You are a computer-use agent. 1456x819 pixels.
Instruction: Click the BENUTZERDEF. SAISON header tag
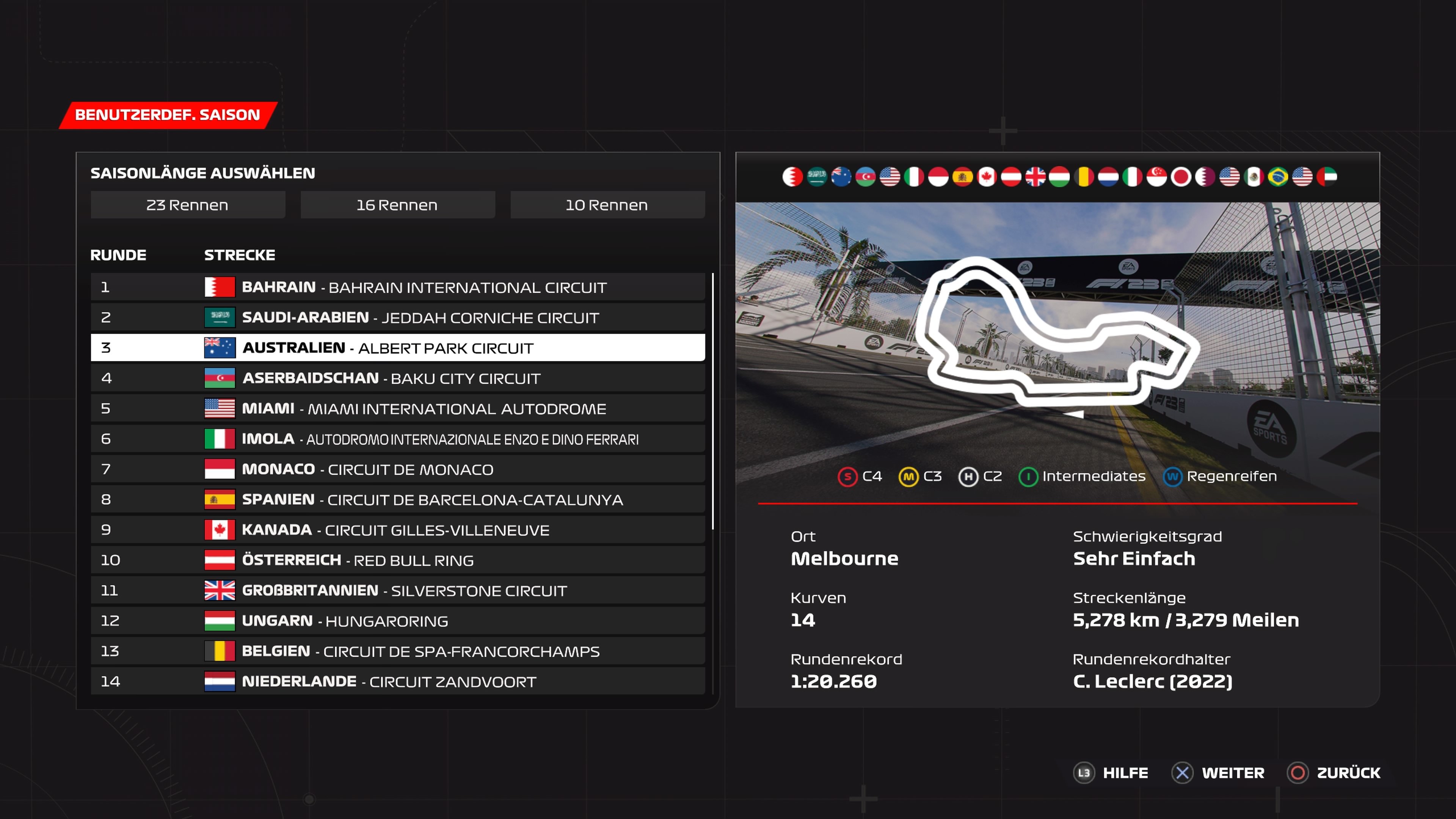(168, 115)
